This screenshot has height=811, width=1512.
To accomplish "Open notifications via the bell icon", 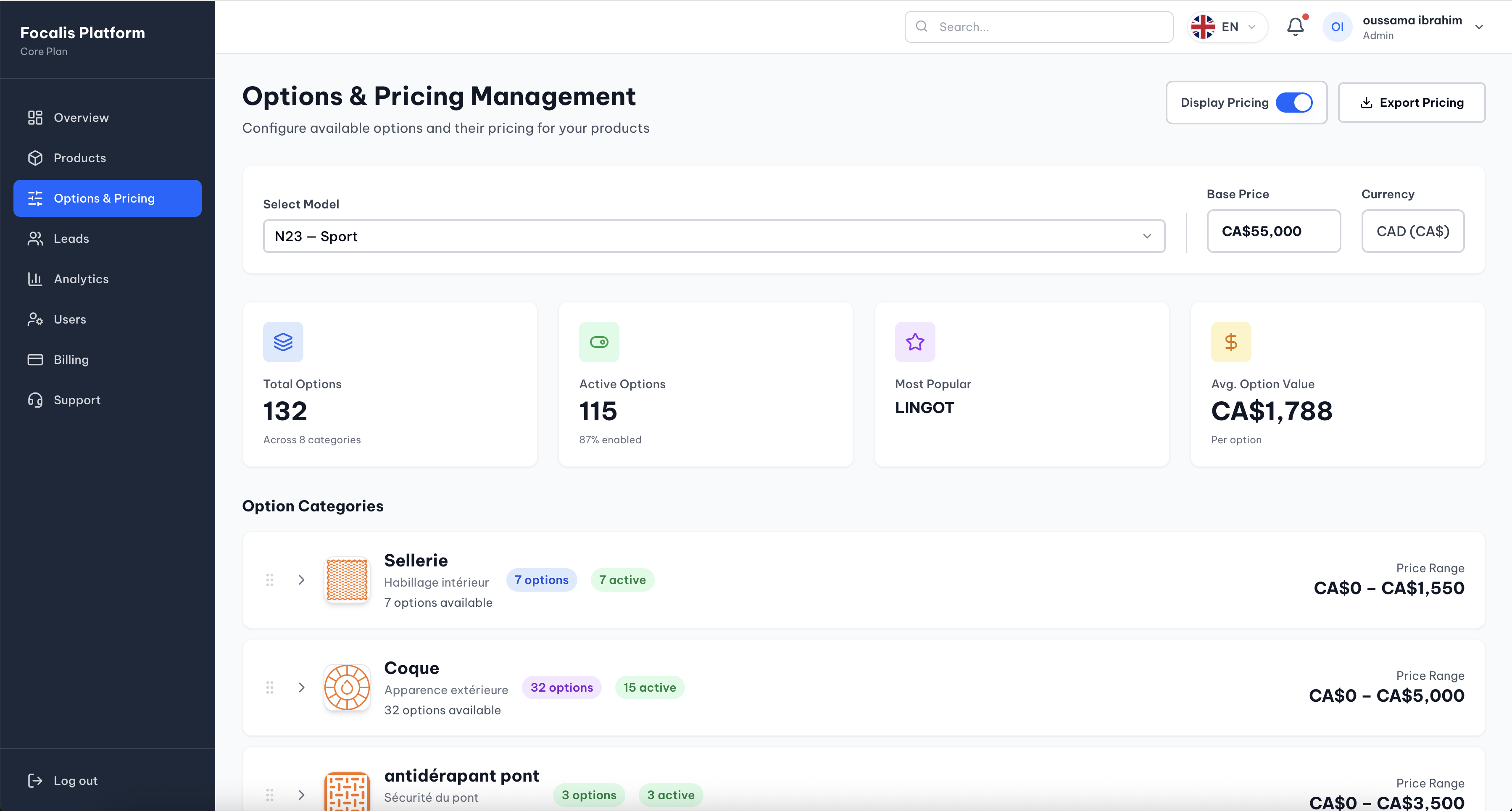I will [x=1296, y=26].
